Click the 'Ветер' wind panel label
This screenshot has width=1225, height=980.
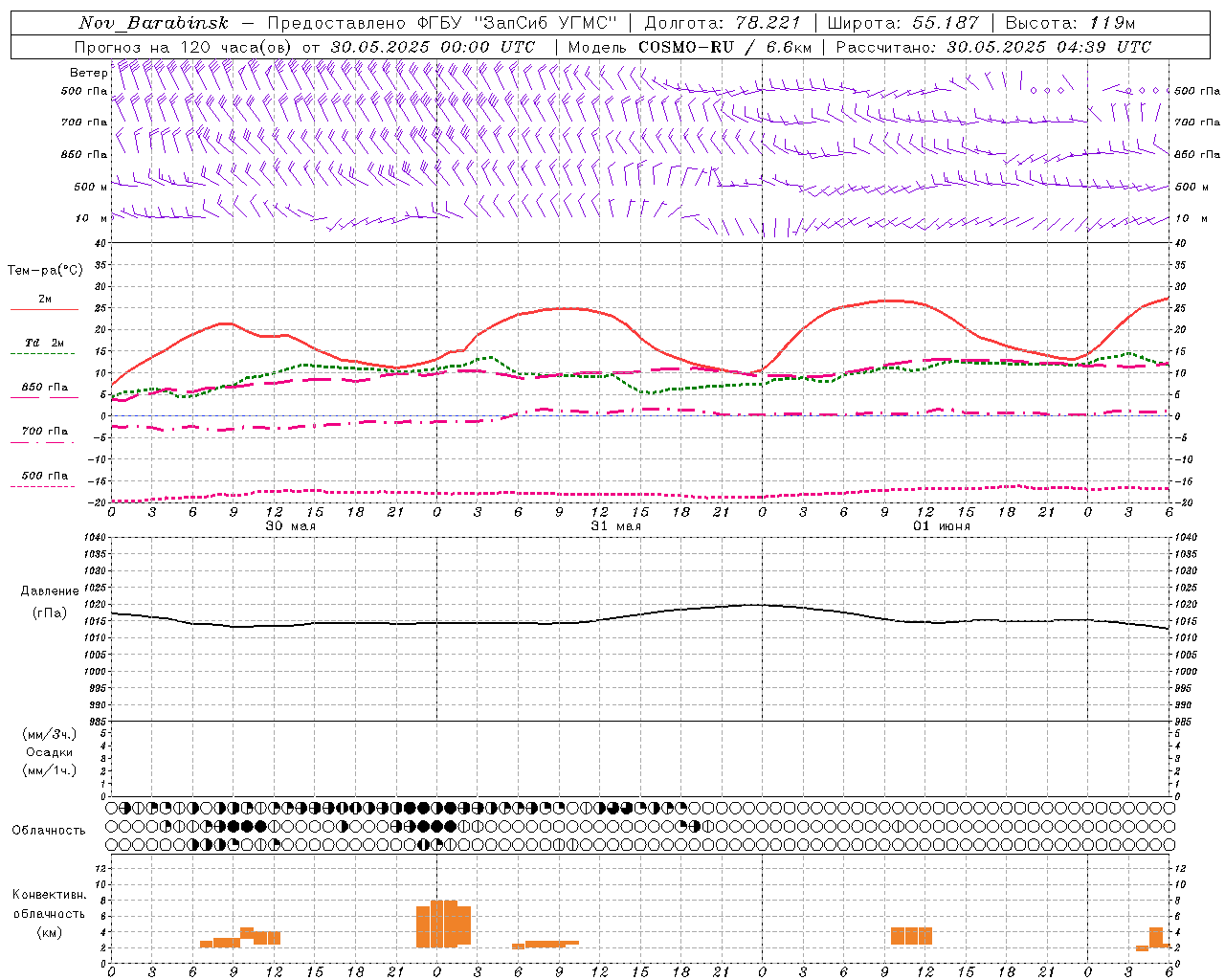coord(88,73)
